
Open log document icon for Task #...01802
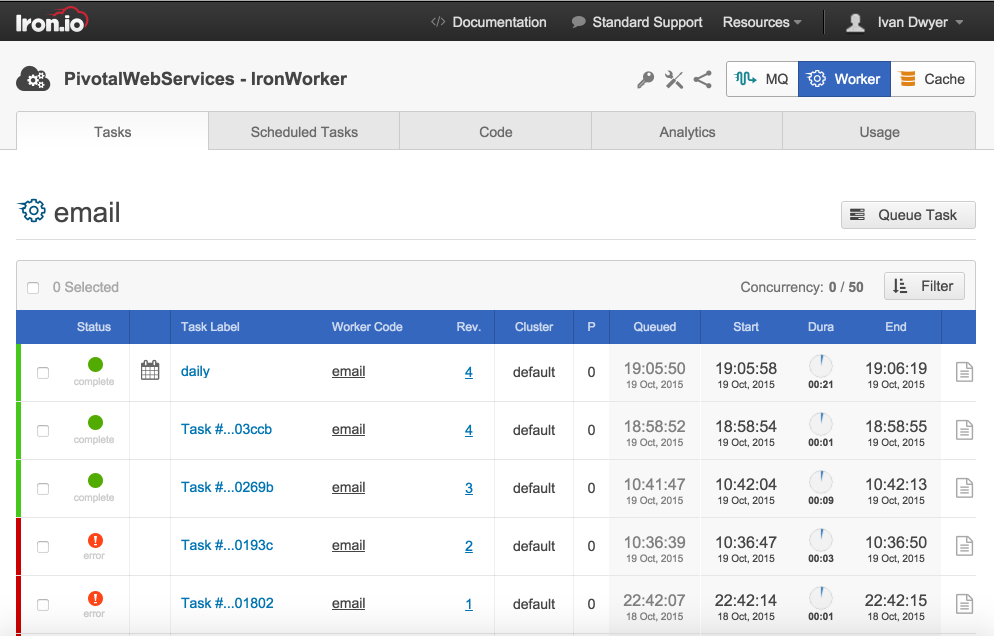(964, 604)
